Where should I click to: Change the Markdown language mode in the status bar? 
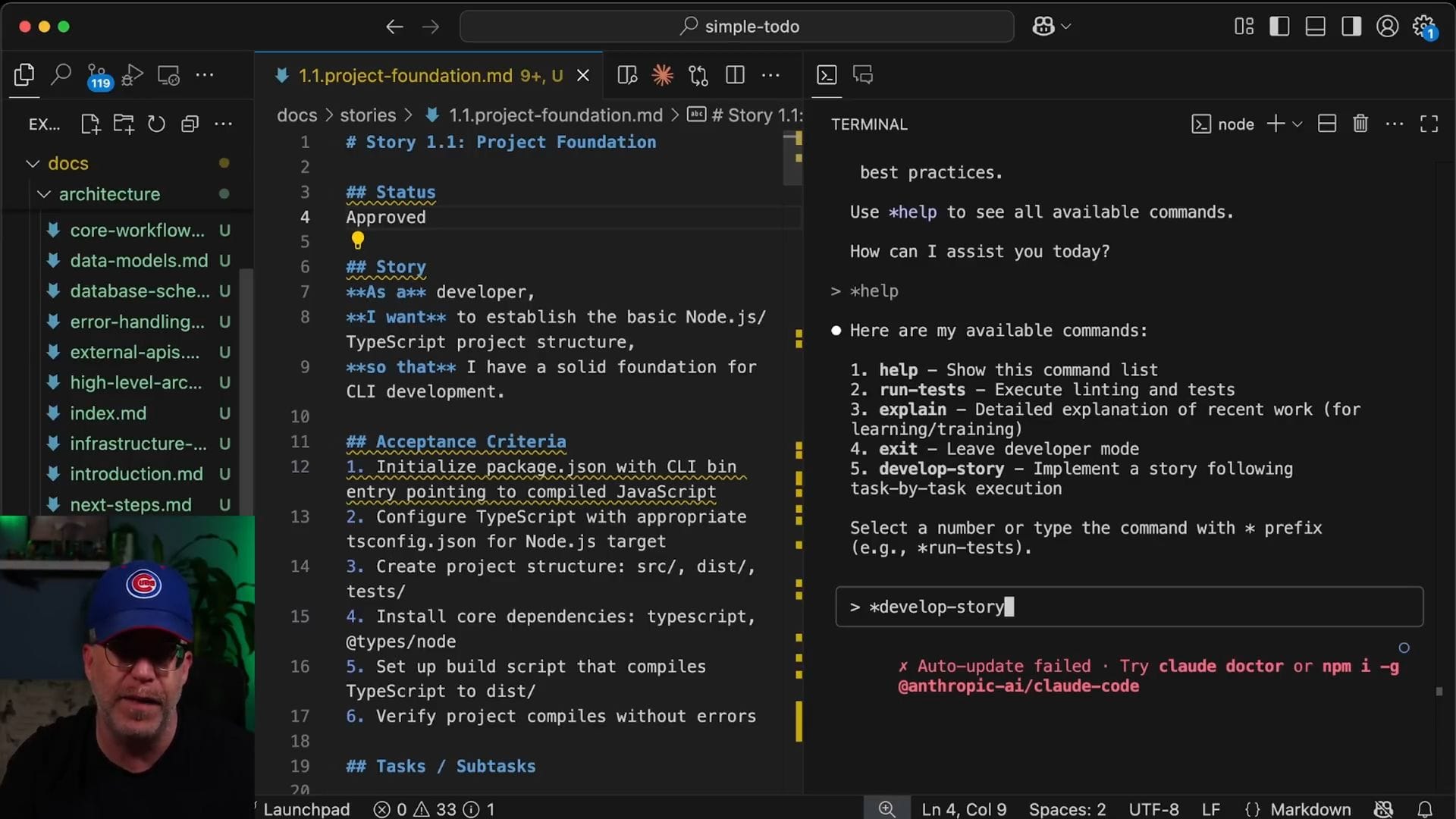coord(1310,809)
